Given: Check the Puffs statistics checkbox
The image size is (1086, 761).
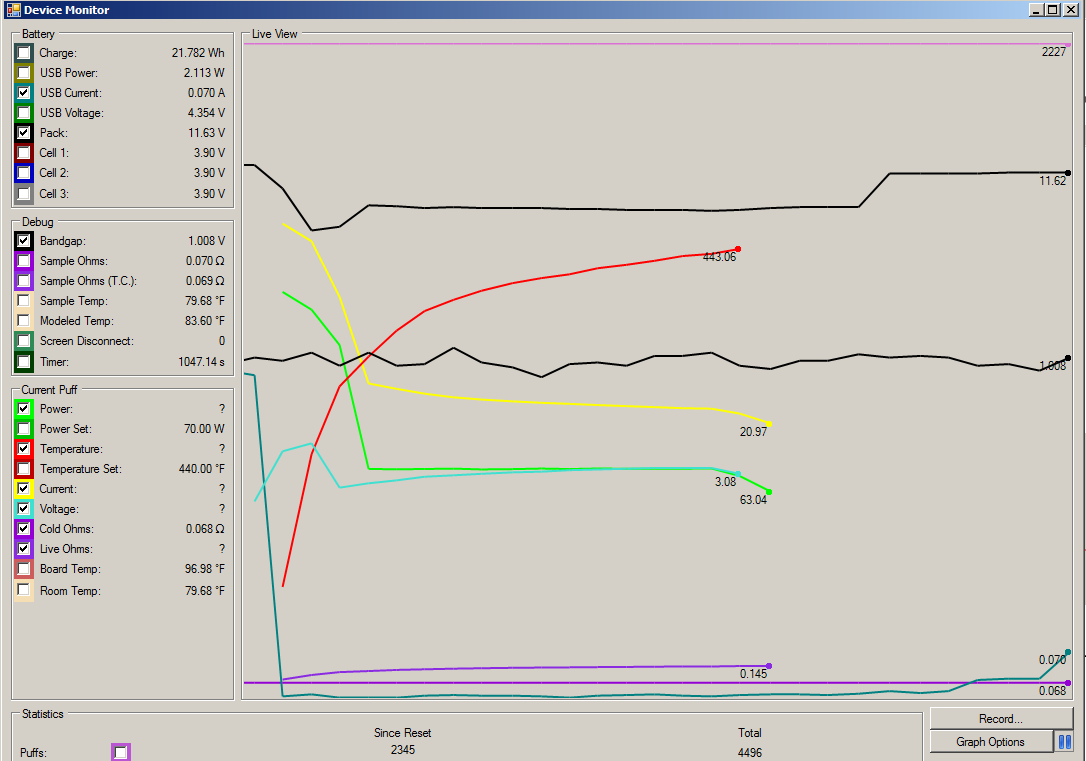Looking at the screenshot, I should [x=121, y=752].
